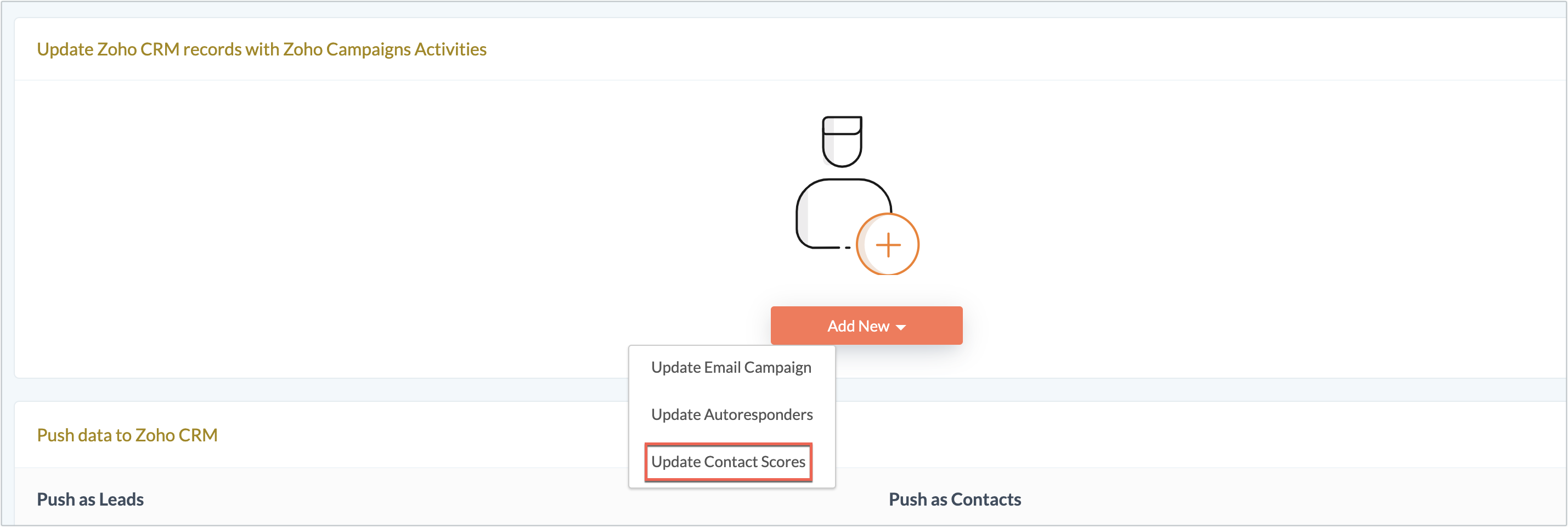Select Update Email Campaign from menu
The image size is (1568, 527).
tap(731, 367)
